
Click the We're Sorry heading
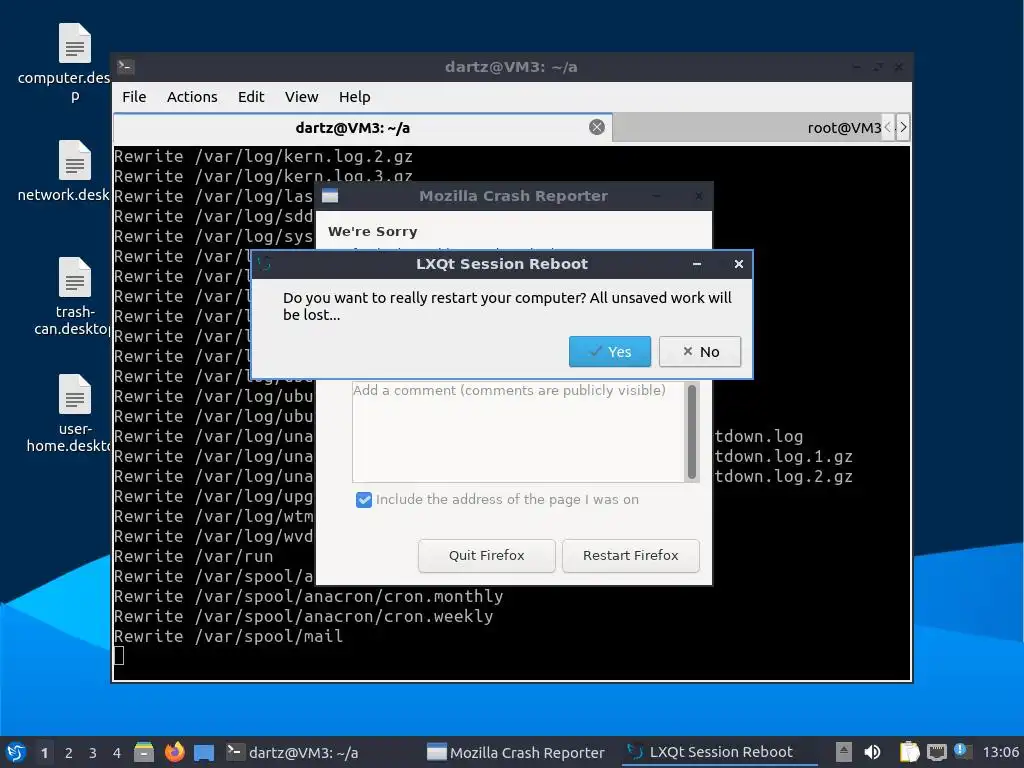click(372, 231)
